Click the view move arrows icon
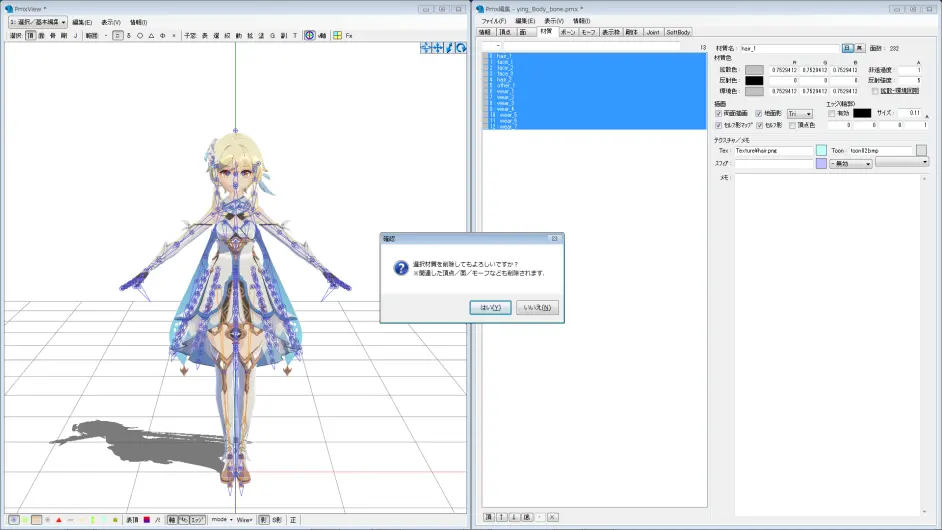This screenshot has height=530, width=942. coord(426,47)
